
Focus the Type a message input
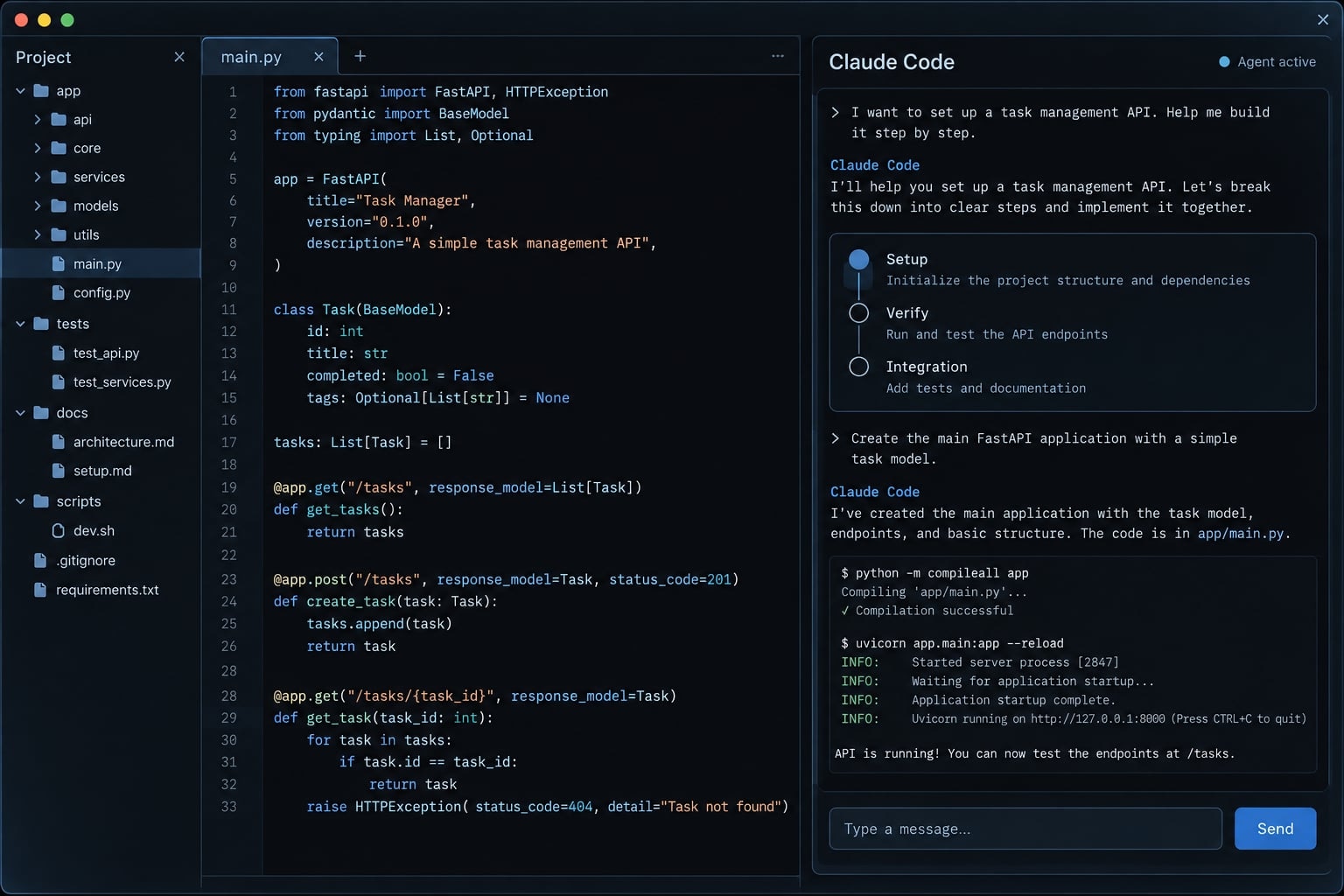pos(1025,829)
